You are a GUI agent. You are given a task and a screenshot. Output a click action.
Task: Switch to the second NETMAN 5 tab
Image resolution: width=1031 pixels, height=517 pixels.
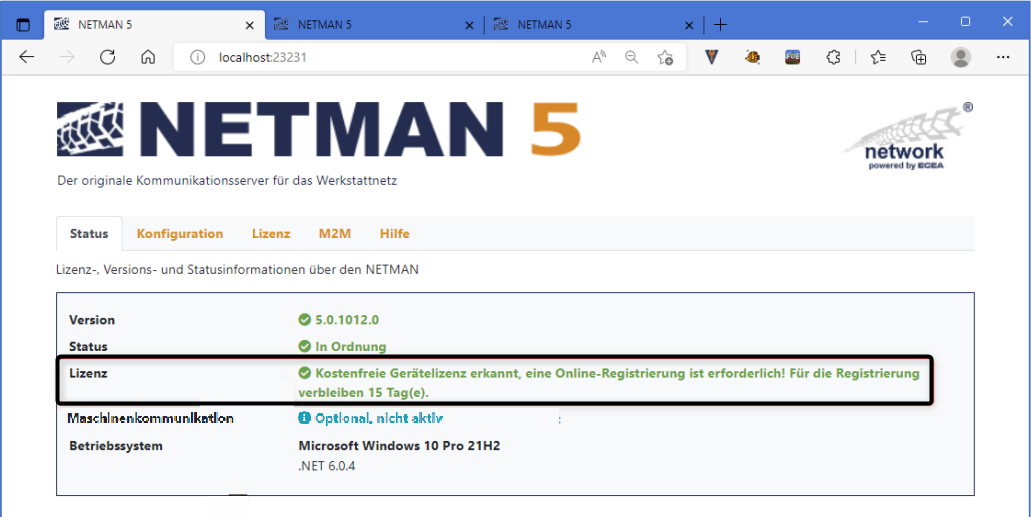(x=373, y=25)
